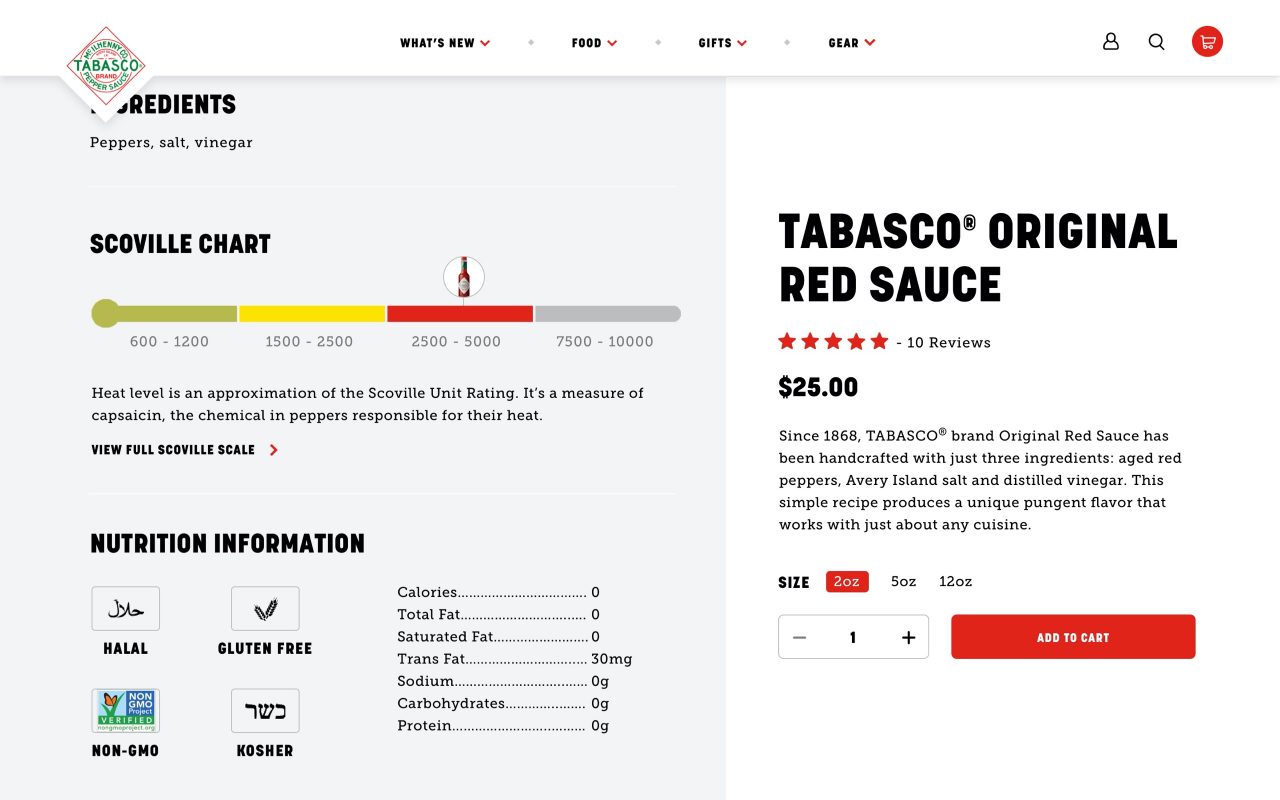Select the 2oz size option

tap(847, 581)
